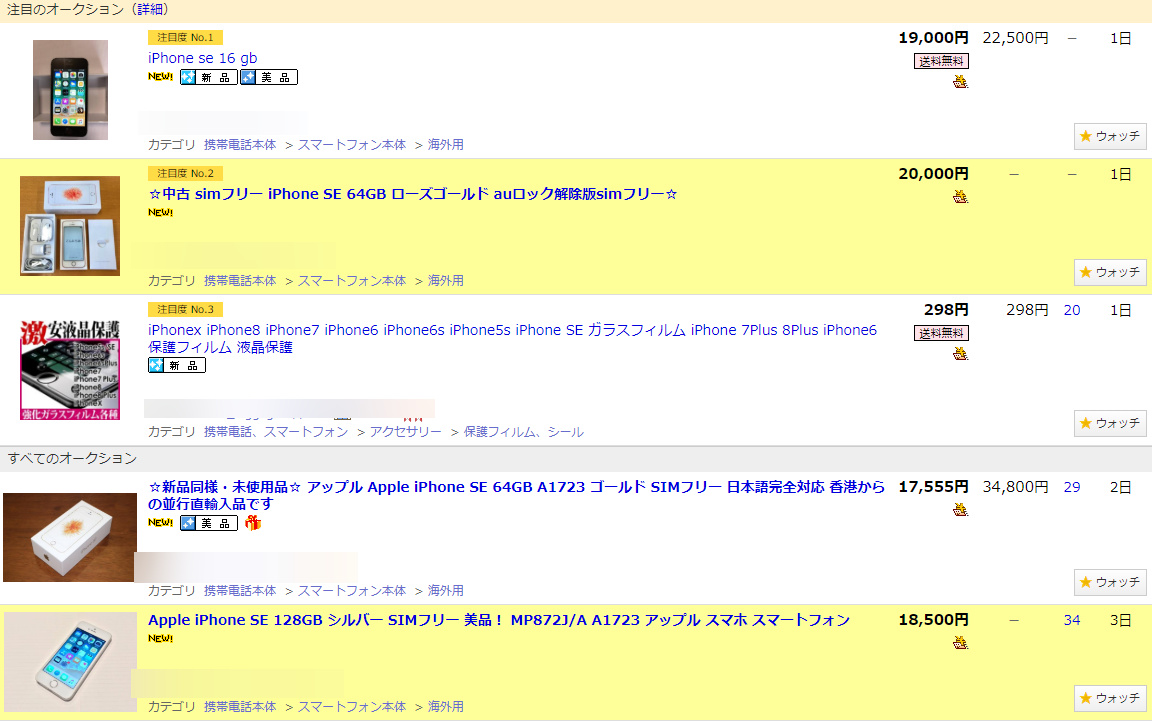Screen dimensions: 1156x723
Task: Click the watch star button for iPhone se 16 gb
Action: tap(1109, 136)
